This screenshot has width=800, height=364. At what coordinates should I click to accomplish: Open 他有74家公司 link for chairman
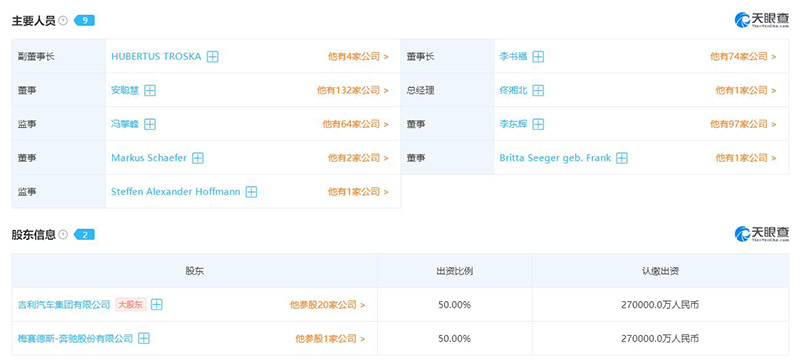743,57
